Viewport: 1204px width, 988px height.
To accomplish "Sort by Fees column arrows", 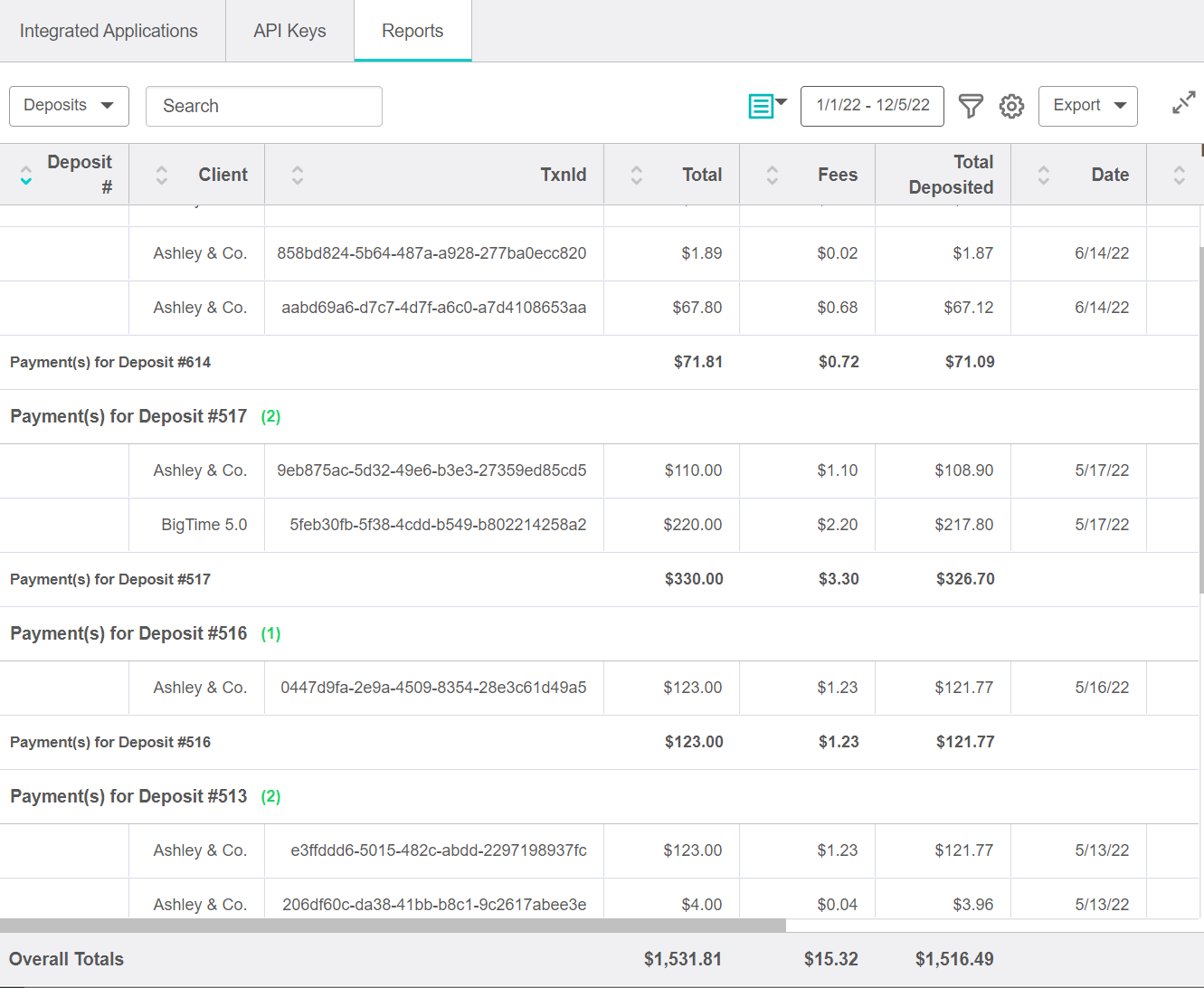I will 772,175.
